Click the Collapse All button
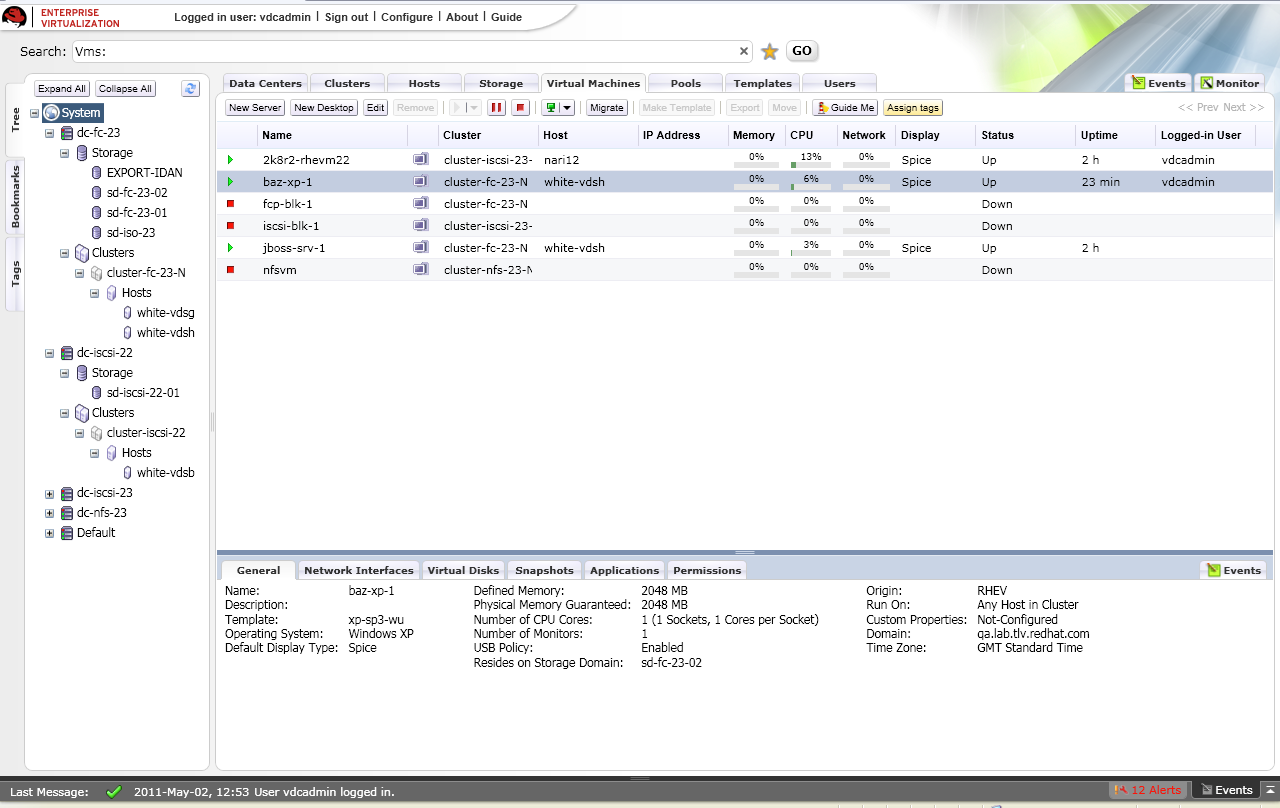The width and height of the screenshot is (1280, 808). [x=125, y=89]
